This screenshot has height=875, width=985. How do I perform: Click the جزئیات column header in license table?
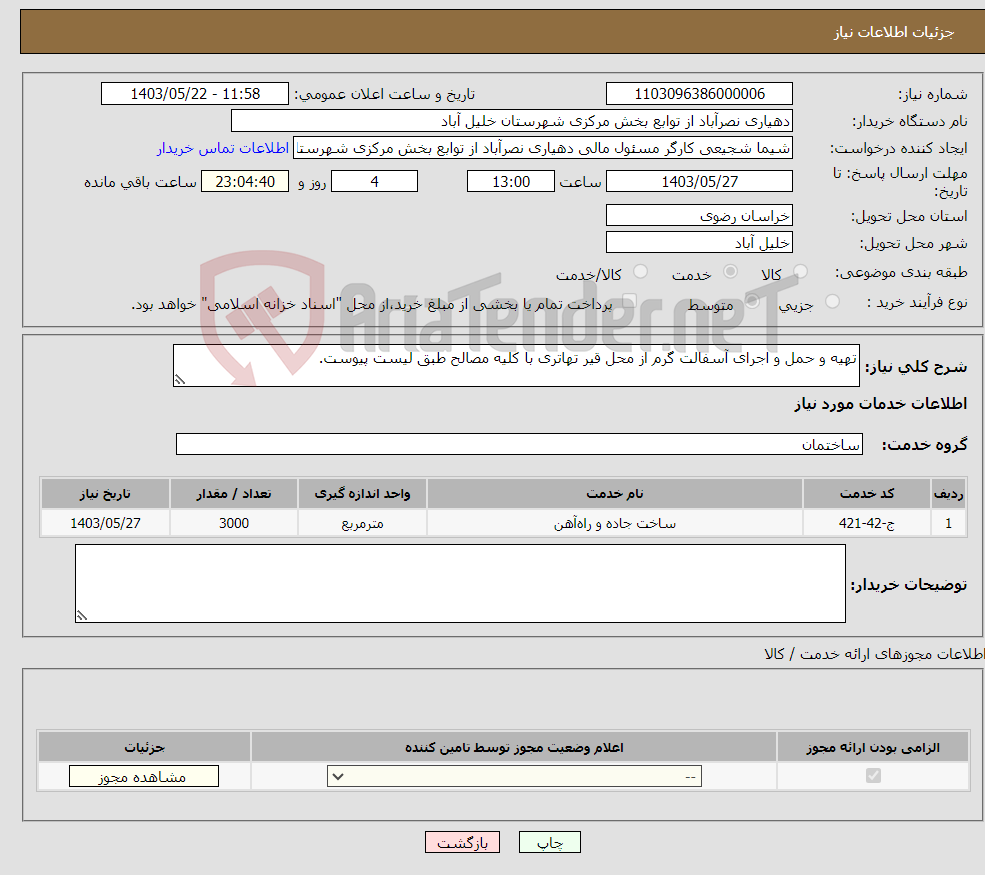coord(144,747)
